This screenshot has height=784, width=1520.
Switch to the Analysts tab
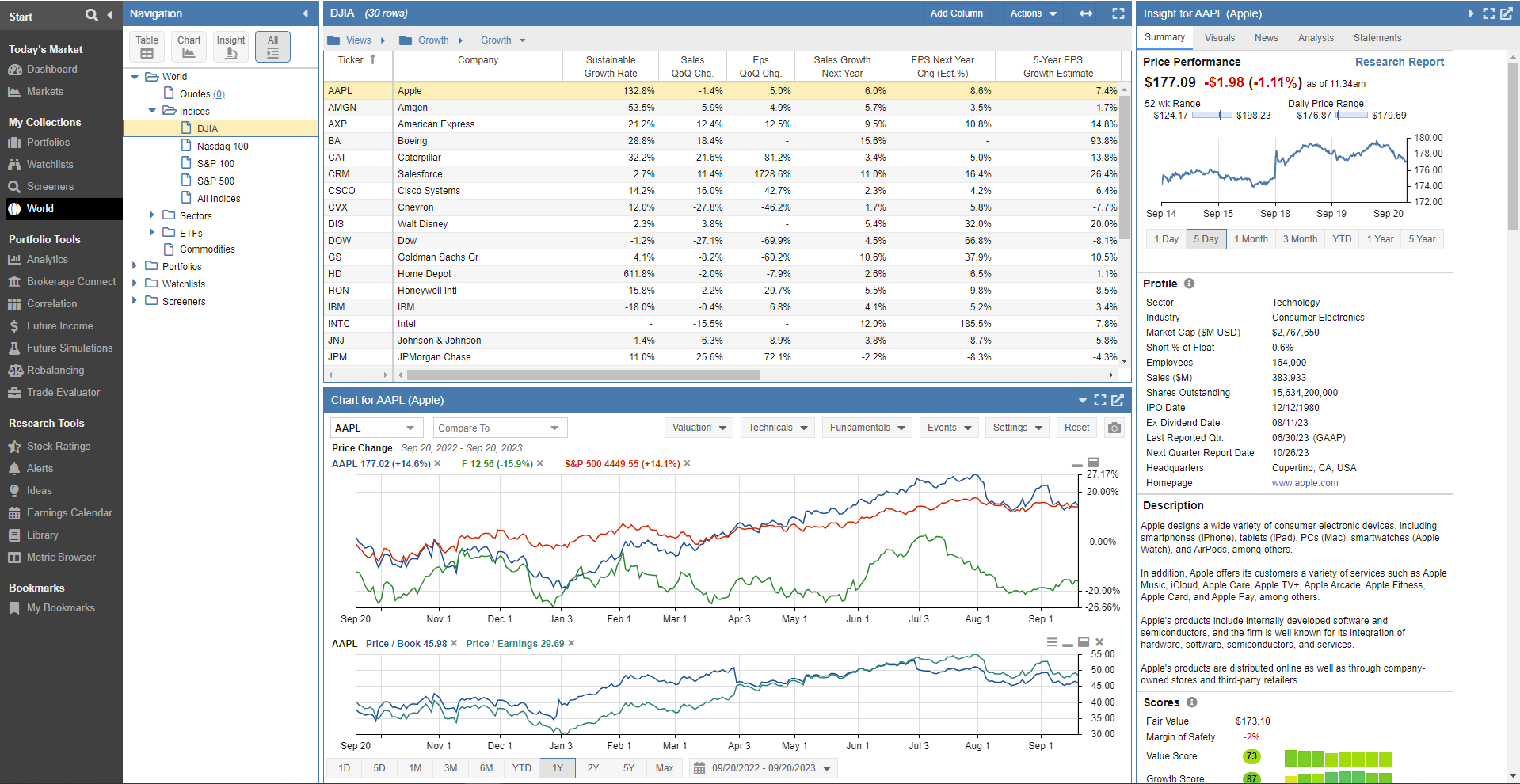[x=1316, y=38]
